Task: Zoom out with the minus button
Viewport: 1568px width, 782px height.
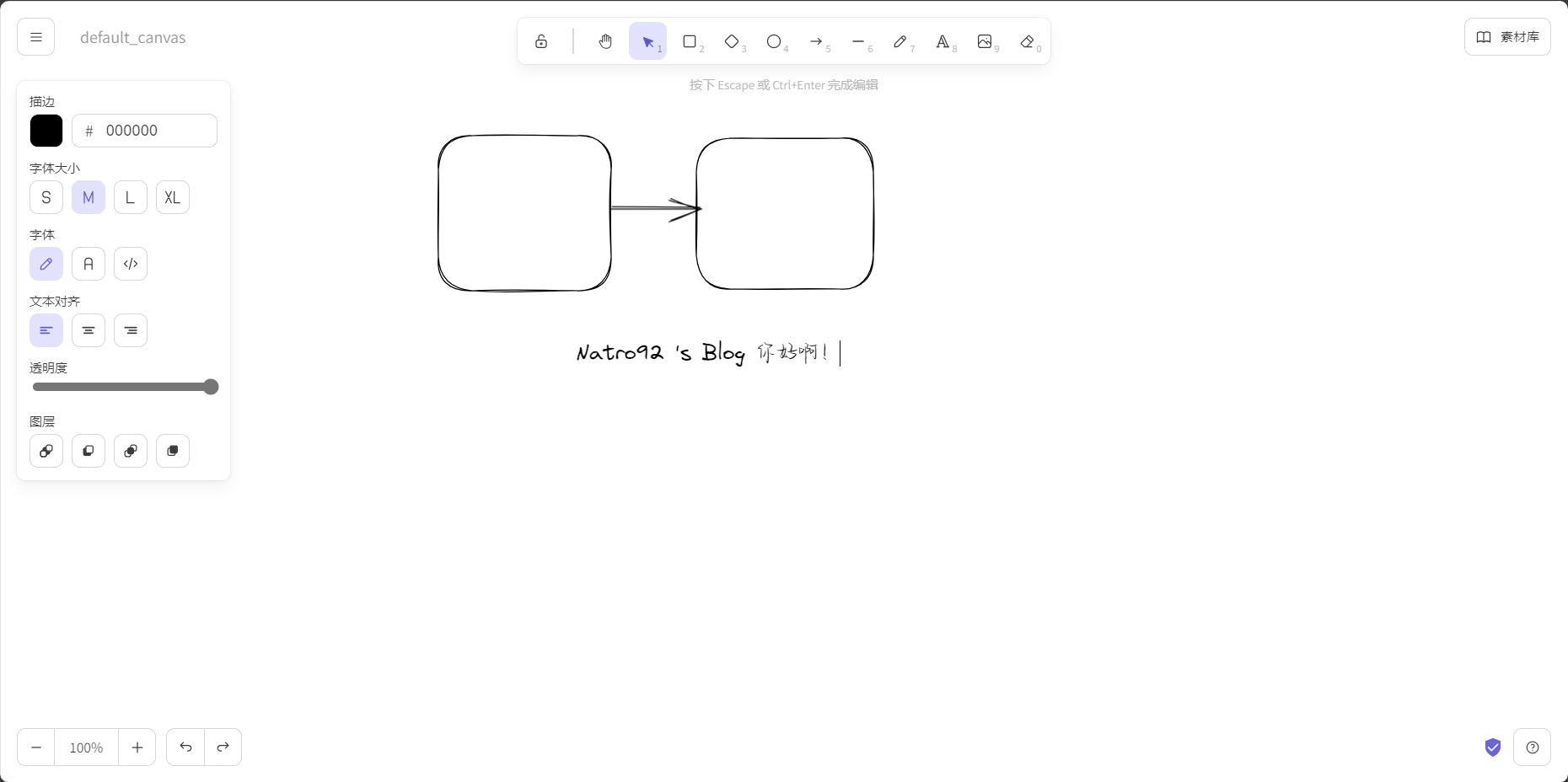Action: (x=36, y=747)
